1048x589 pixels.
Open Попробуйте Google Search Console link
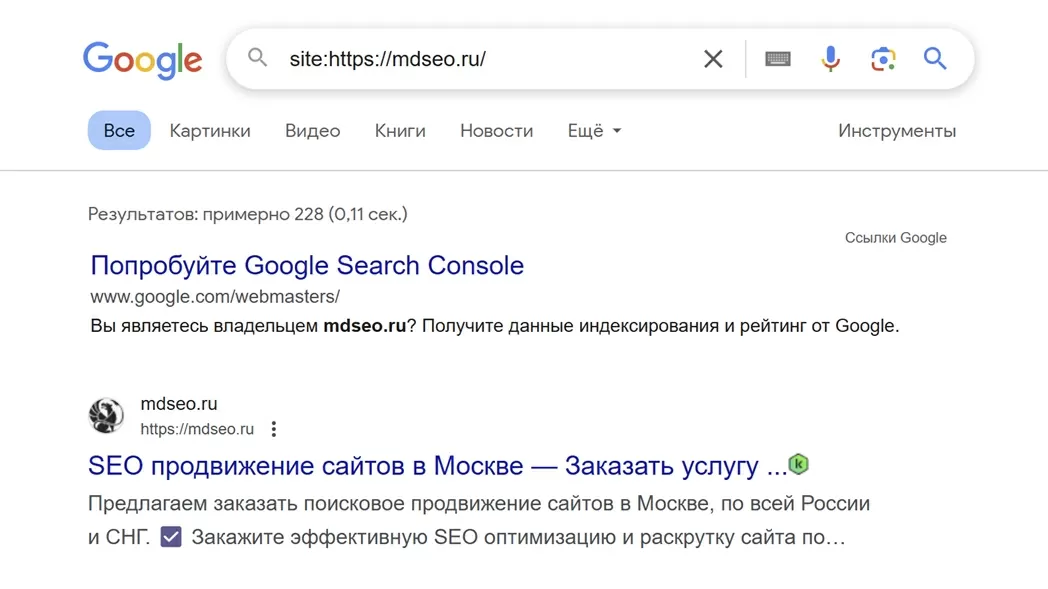click(307, 265)
